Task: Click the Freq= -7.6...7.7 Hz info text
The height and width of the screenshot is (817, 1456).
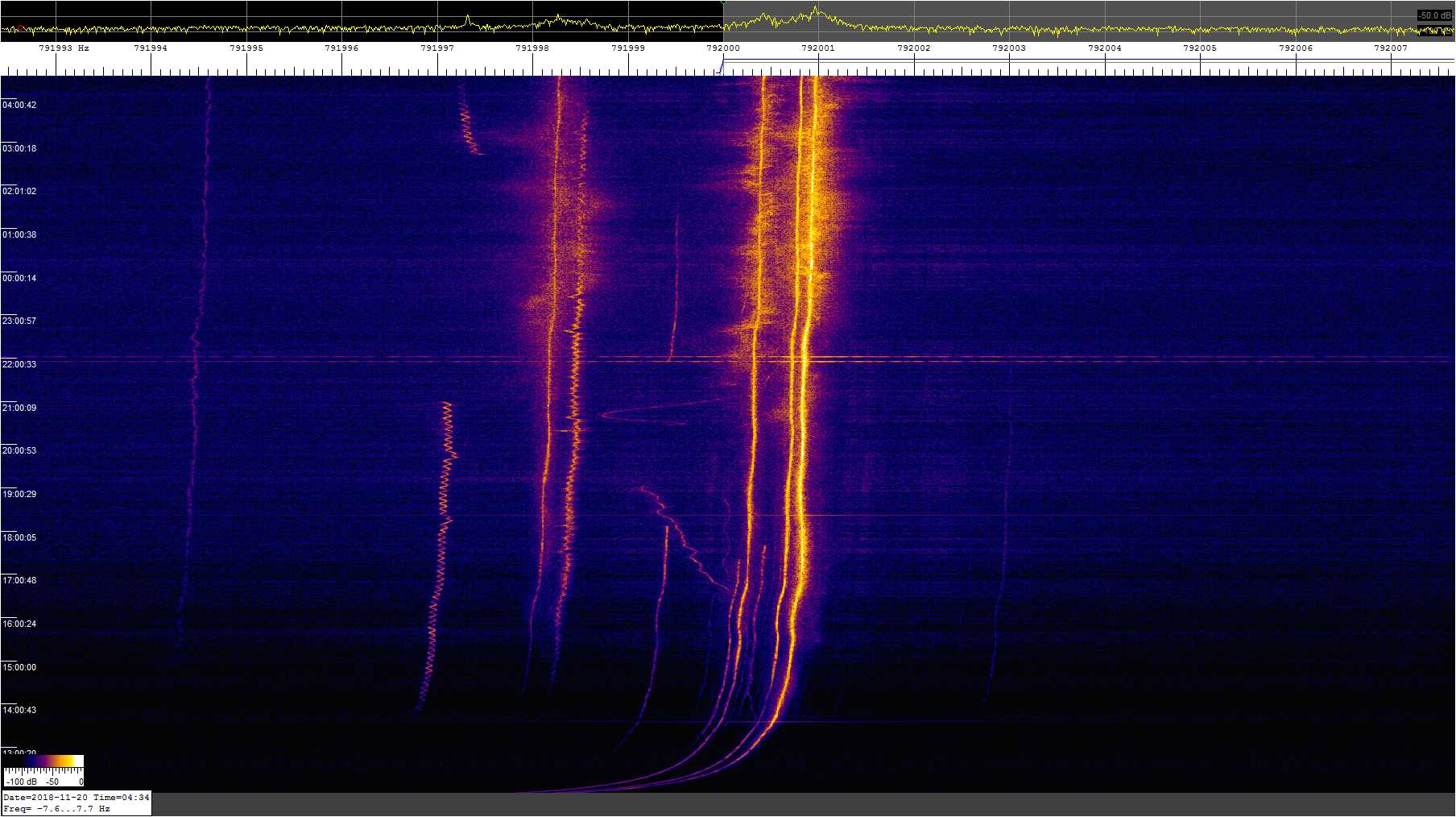Action: pyautogui.click(x=56, y=809)
